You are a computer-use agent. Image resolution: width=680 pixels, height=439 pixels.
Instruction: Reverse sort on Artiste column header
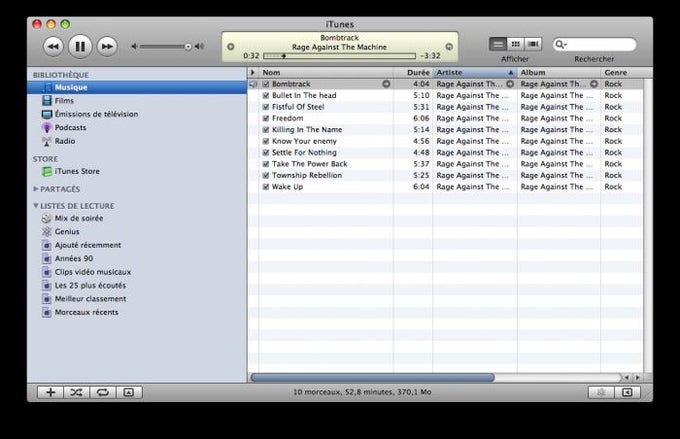(475, 72)
